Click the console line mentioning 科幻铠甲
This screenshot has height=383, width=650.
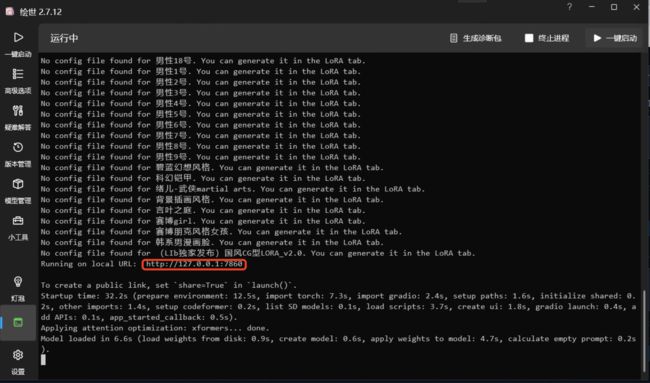coord(204,178)
